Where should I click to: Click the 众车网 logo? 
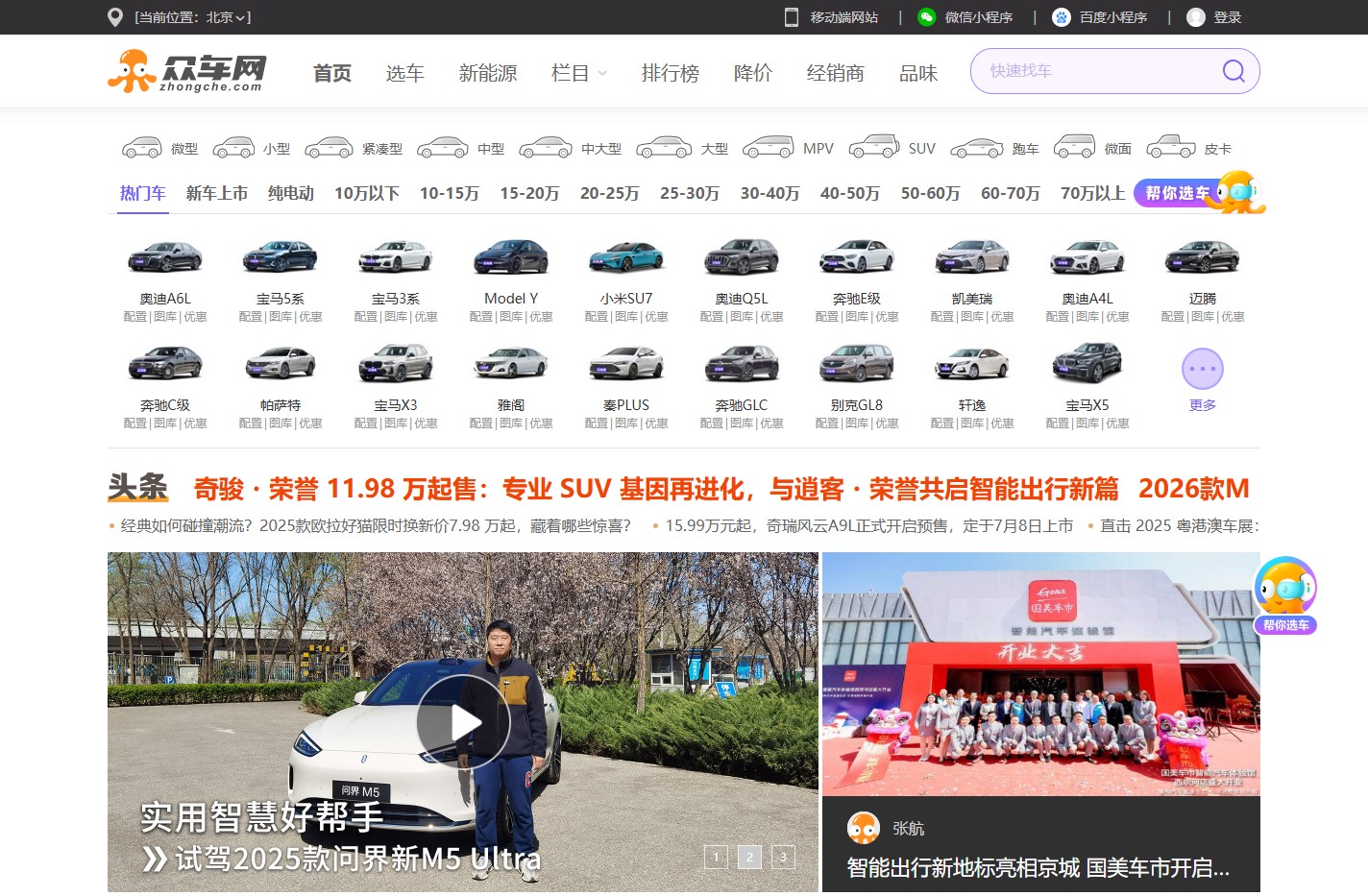[x=187, y=71]
